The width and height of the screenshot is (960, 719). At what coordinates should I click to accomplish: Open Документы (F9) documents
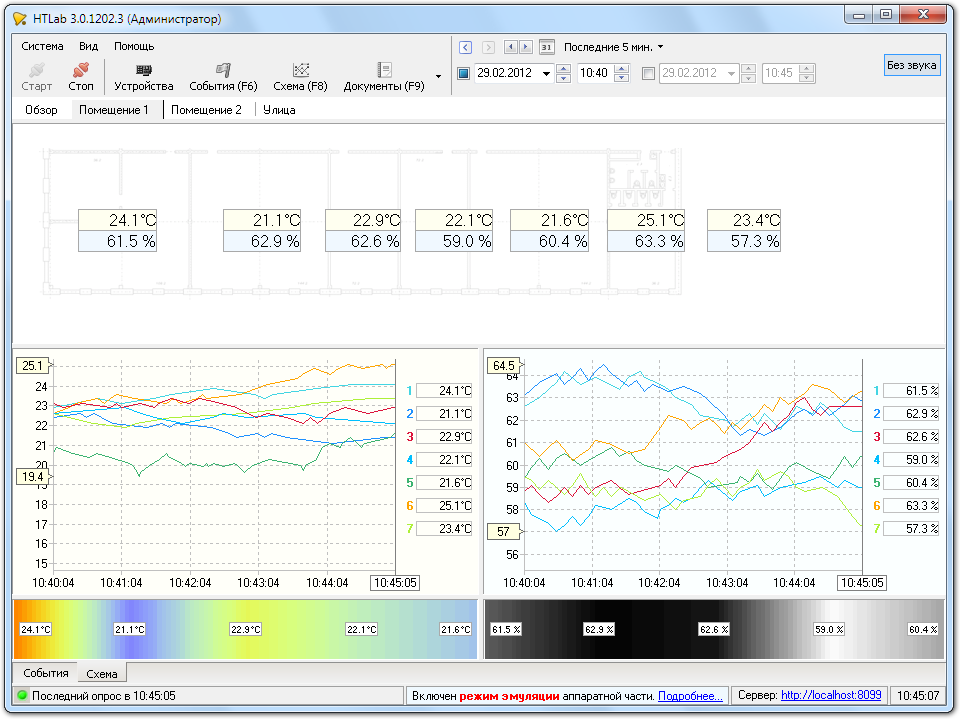384,77
